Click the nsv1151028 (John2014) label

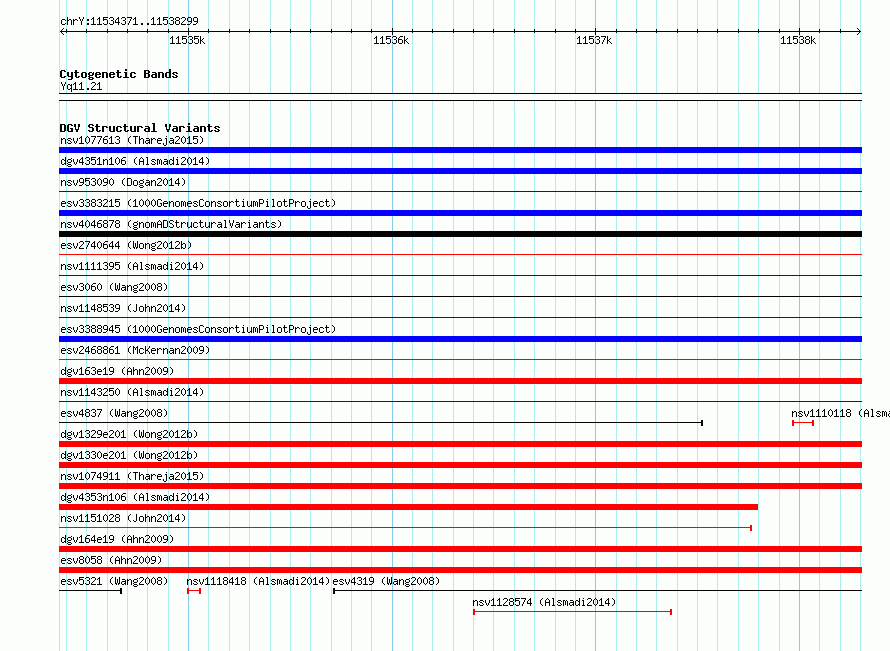click(123, 518)
